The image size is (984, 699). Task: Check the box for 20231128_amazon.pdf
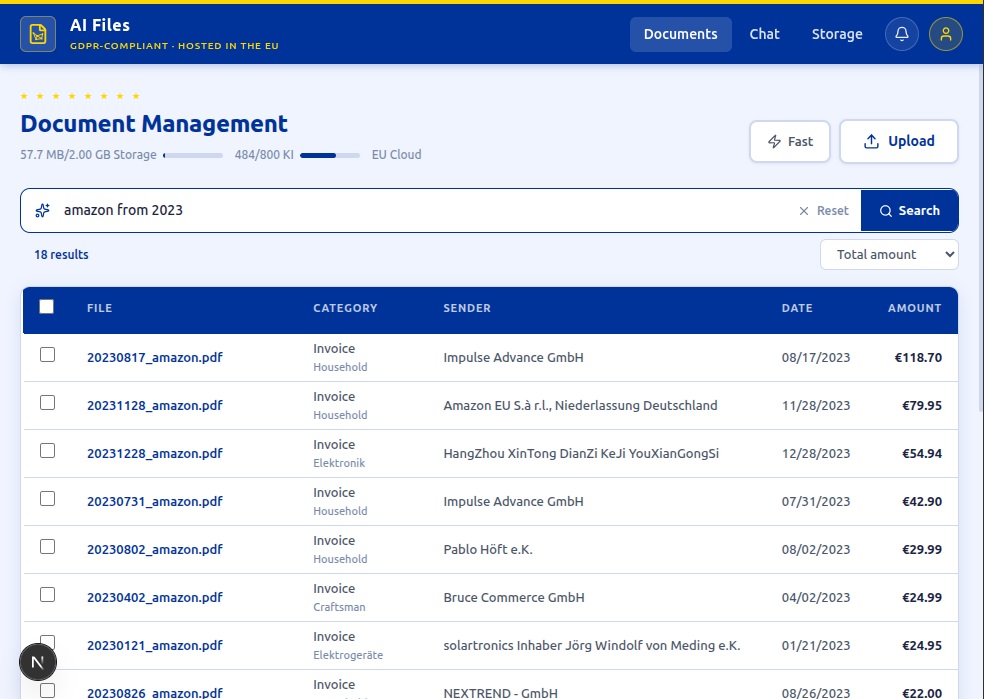[x=47, y=402]
